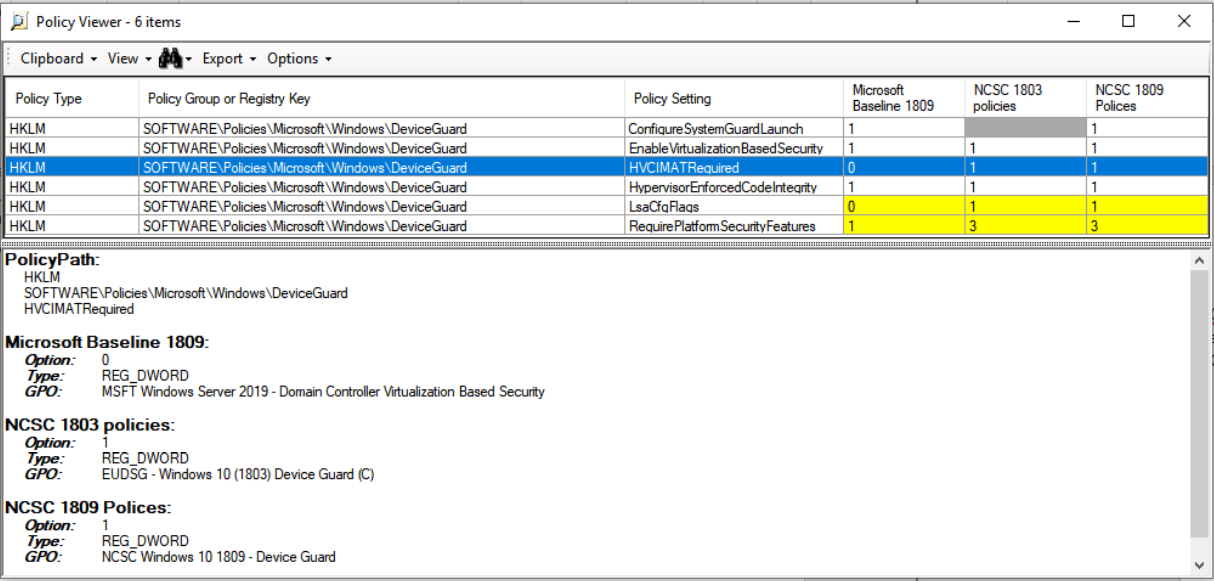Maximize the Policy Viewer window
The width and height of the screenshot is (1214, 581).
point(1128,21)
